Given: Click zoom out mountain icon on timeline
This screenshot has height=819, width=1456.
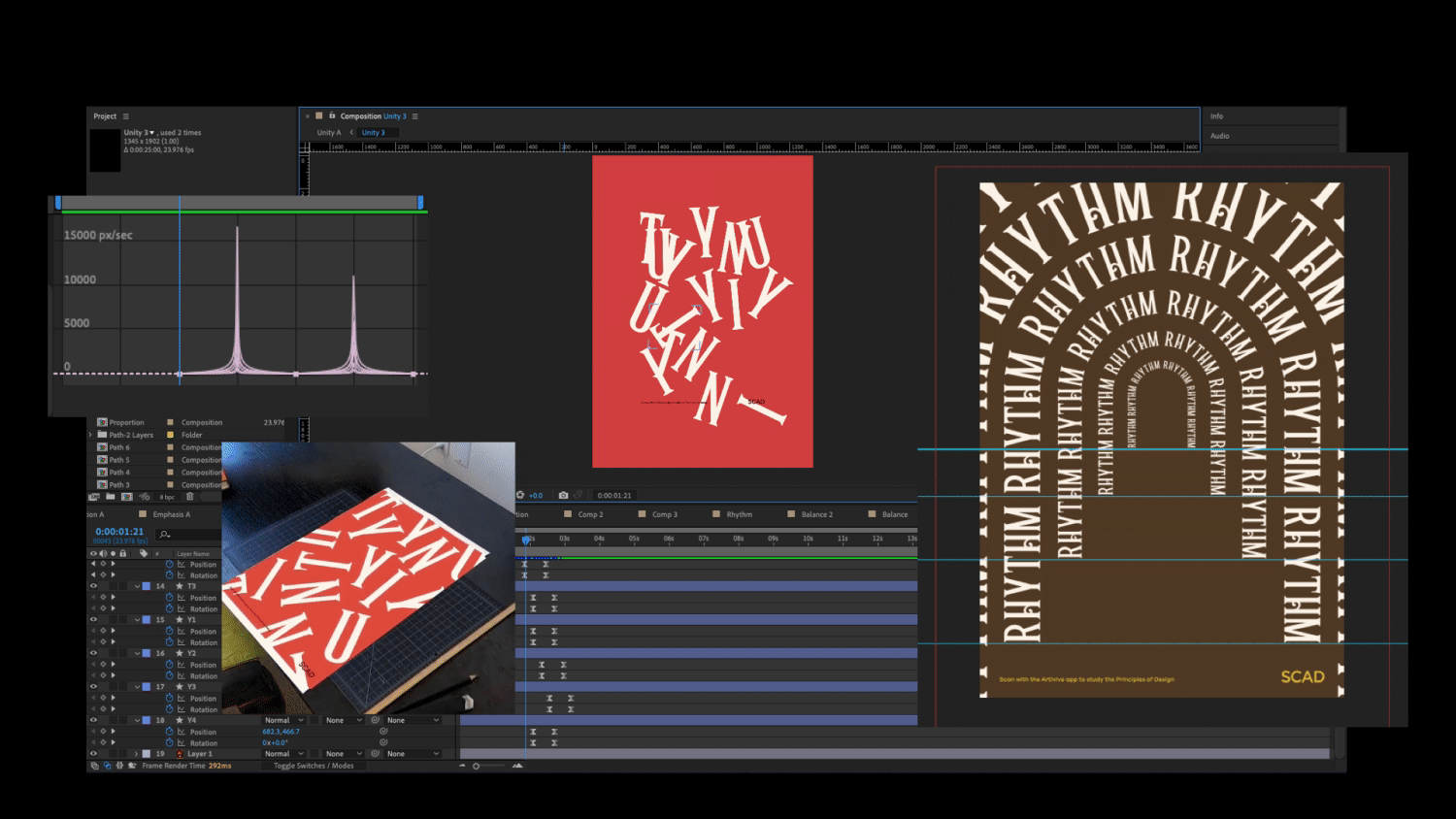Looking at the screenshot, I should click(463, 766).
